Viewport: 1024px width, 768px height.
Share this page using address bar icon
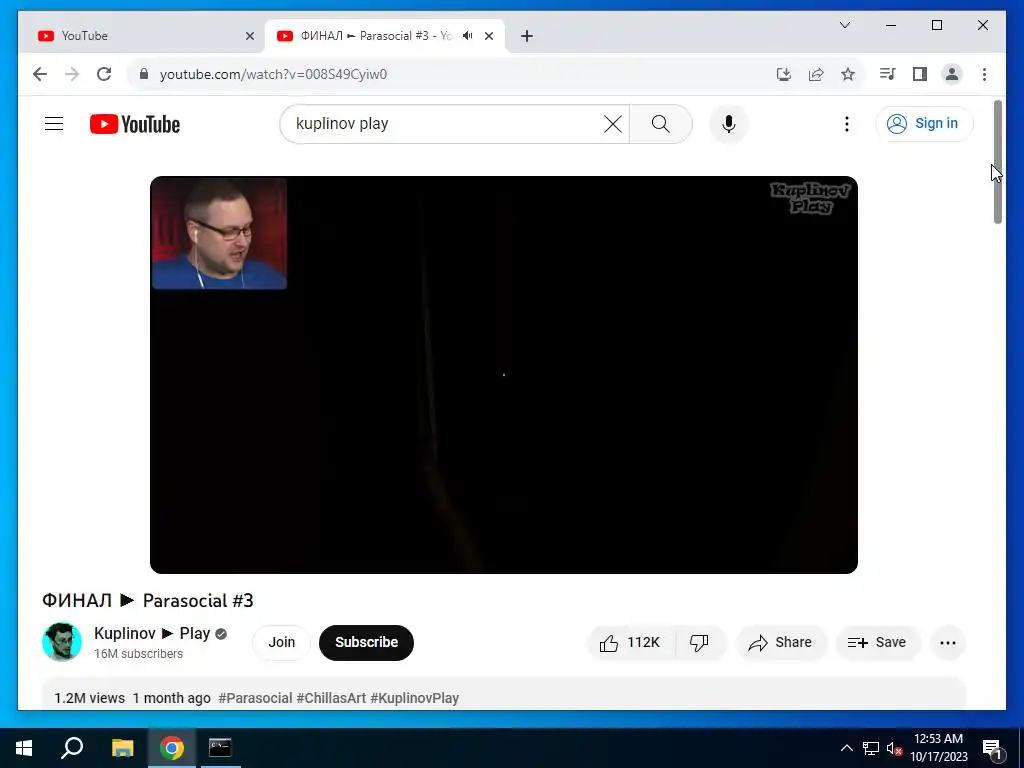(816, 74)
